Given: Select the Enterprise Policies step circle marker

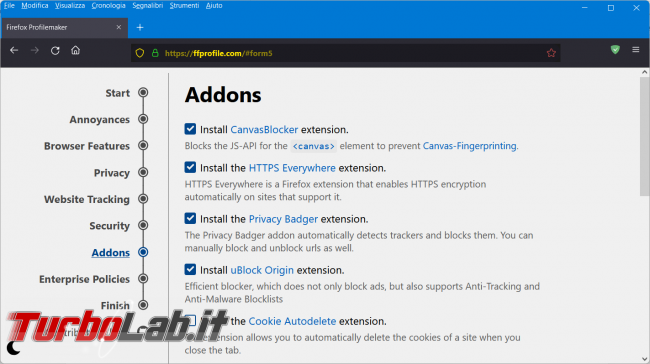Looking at the screenshot, I should [x=143, y=279].
